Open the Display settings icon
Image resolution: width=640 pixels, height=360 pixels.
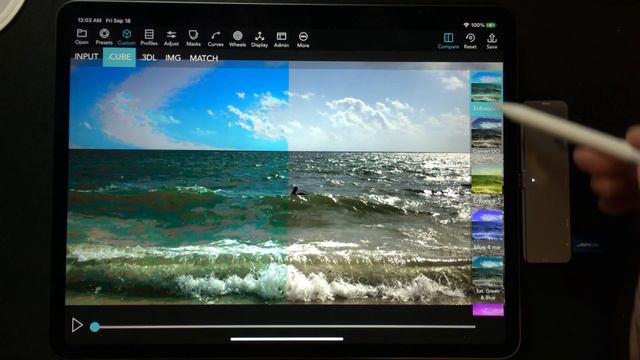pyautogui.click(x=260, y=40)
